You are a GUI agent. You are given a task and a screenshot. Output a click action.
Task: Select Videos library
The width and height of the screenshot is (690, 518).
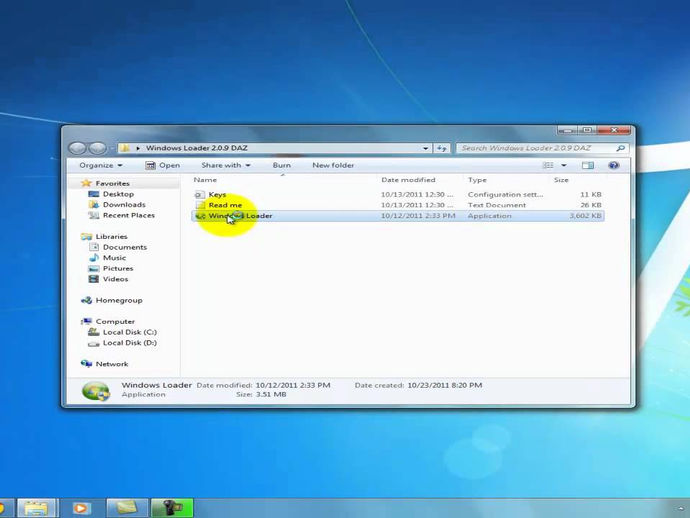coord(115,279)
